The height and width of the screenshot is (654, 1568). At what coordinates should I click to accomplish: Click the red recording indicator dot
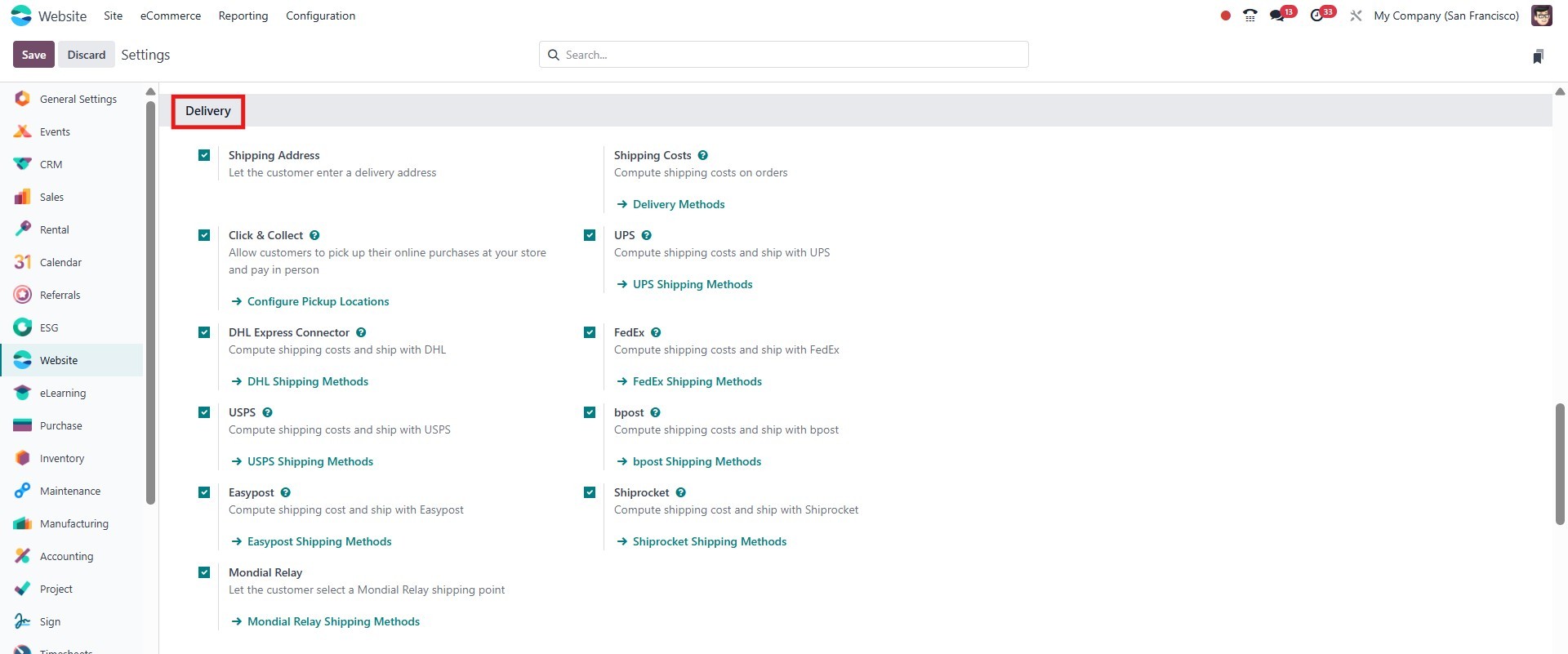click(1225, 16)
